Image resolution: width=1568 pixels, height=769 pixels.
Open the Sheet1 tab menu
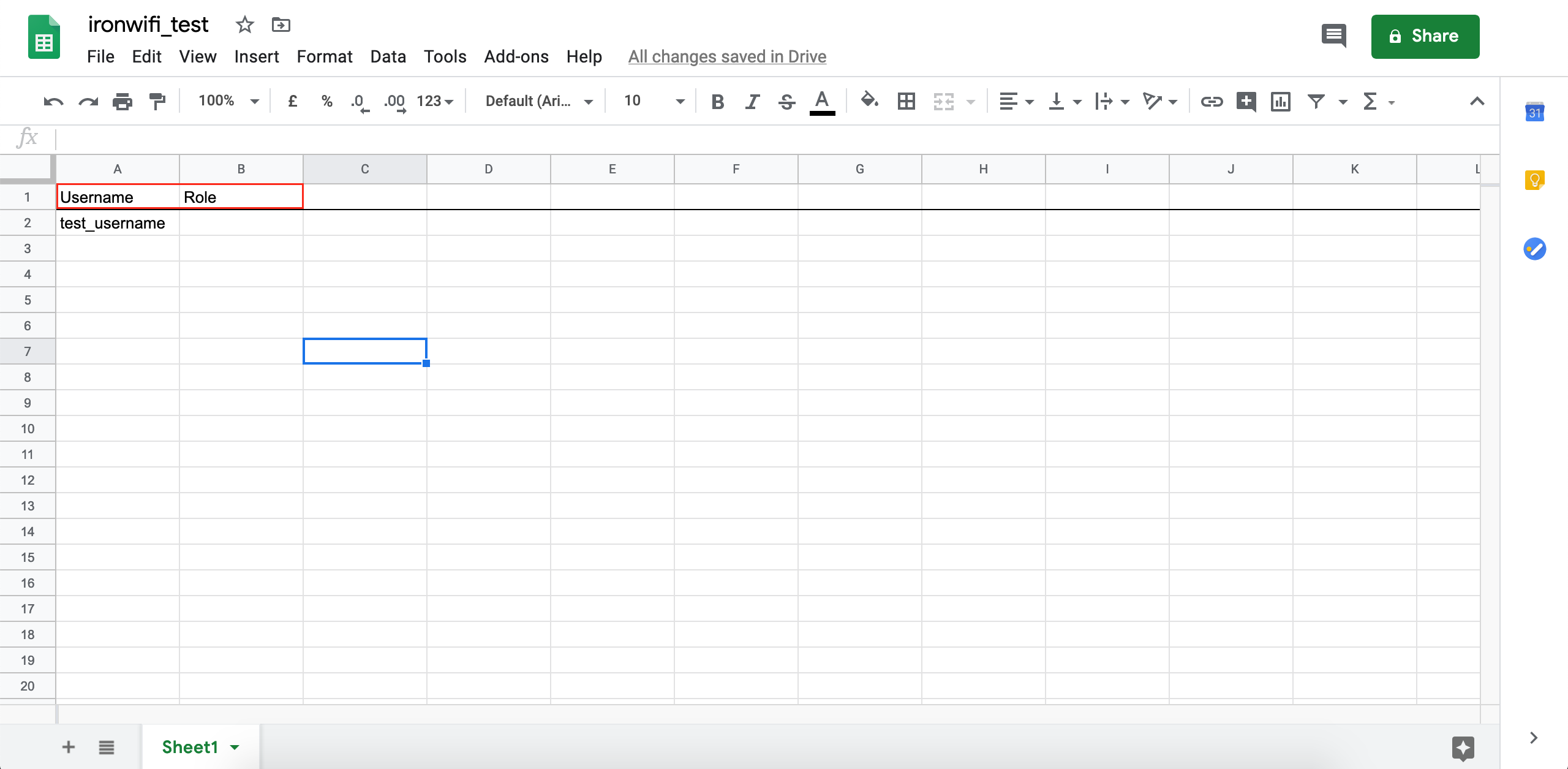coord(234,747)
